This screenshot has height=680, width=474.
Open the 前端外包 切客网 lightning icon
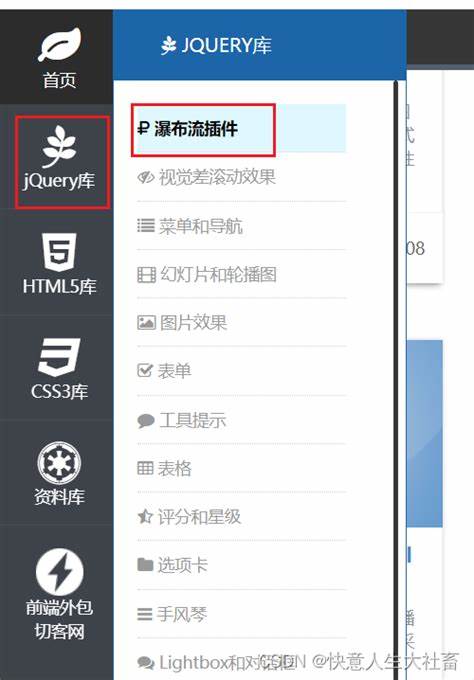click(59, 572)
